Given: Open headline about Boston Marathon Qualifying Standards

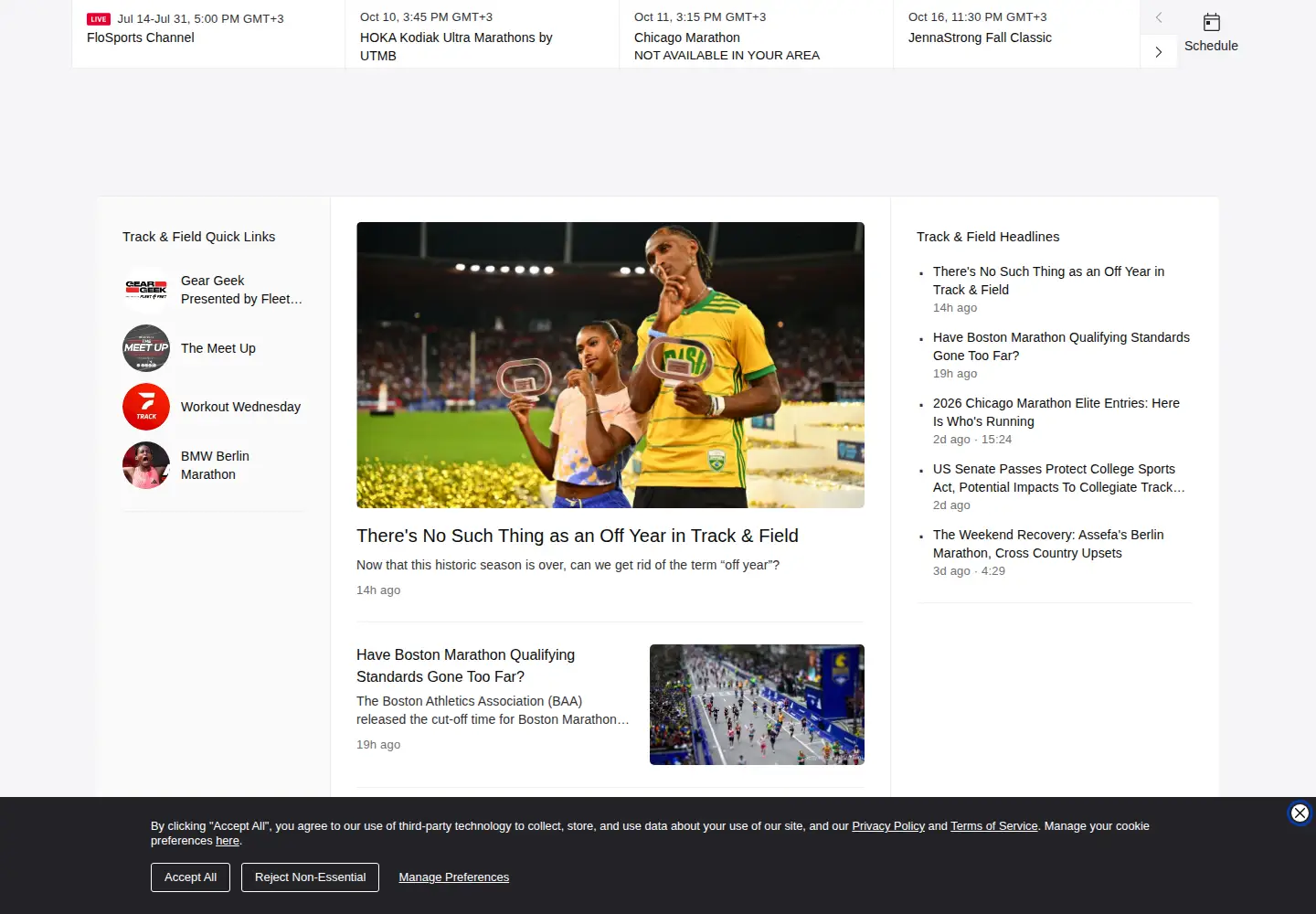Looking at the screenshot, I should pos(1061,346).
